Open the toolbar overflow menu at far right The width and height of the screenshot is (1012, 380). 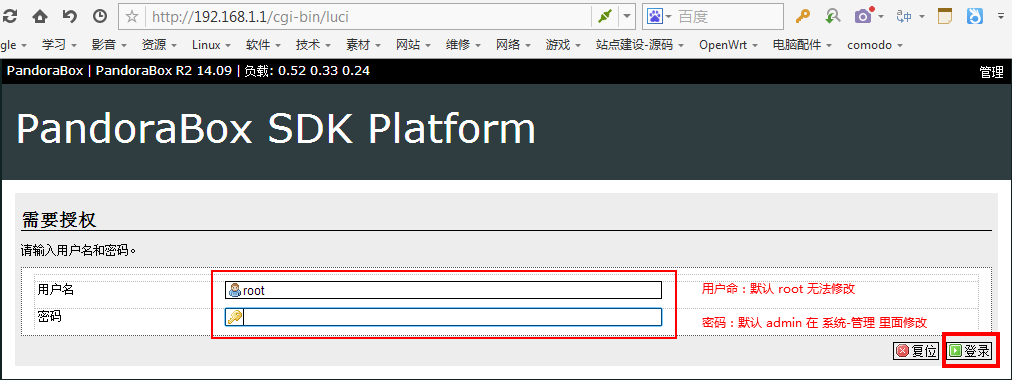point(1002,16)
